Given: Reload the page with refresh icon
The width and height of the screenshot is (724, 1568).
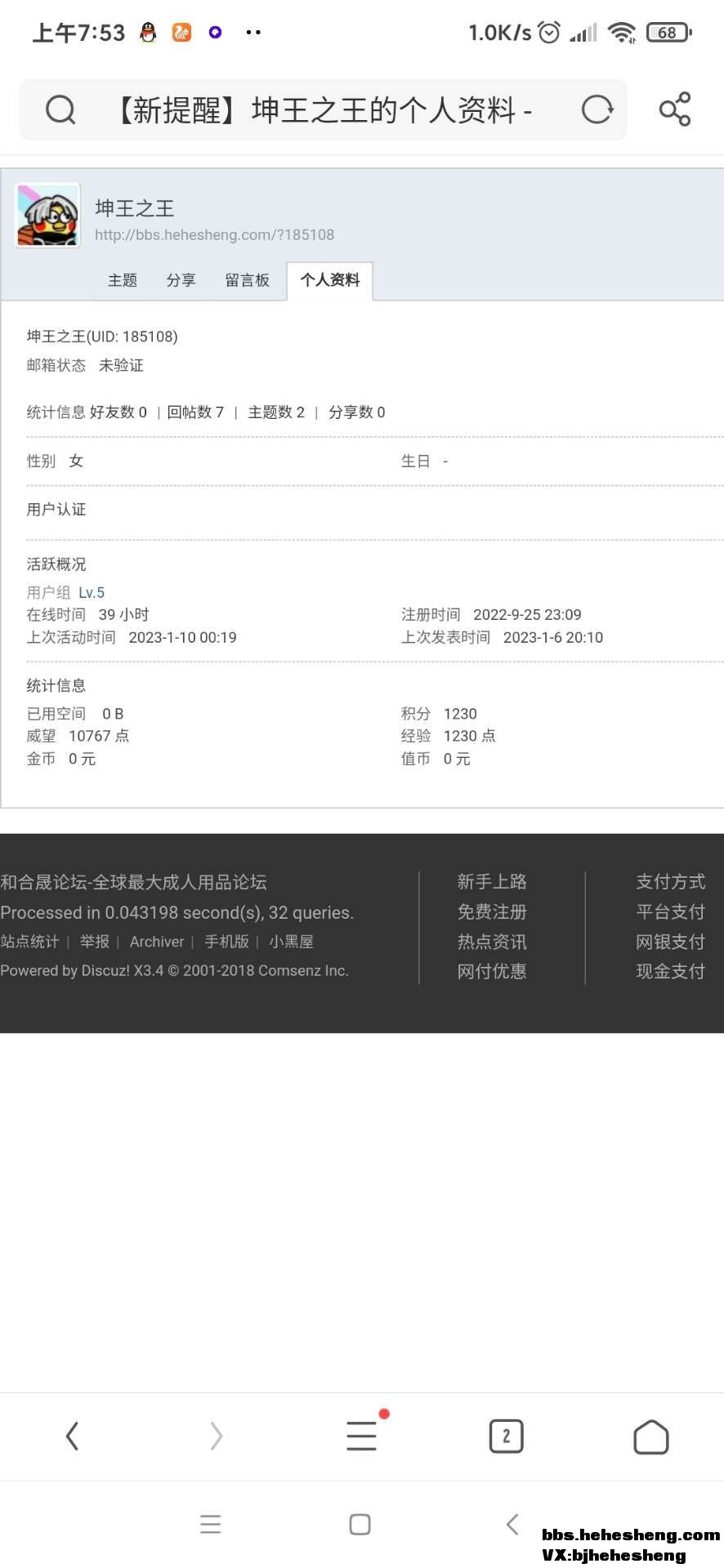Looking at the screenshot, I should [x=597, y=109].
